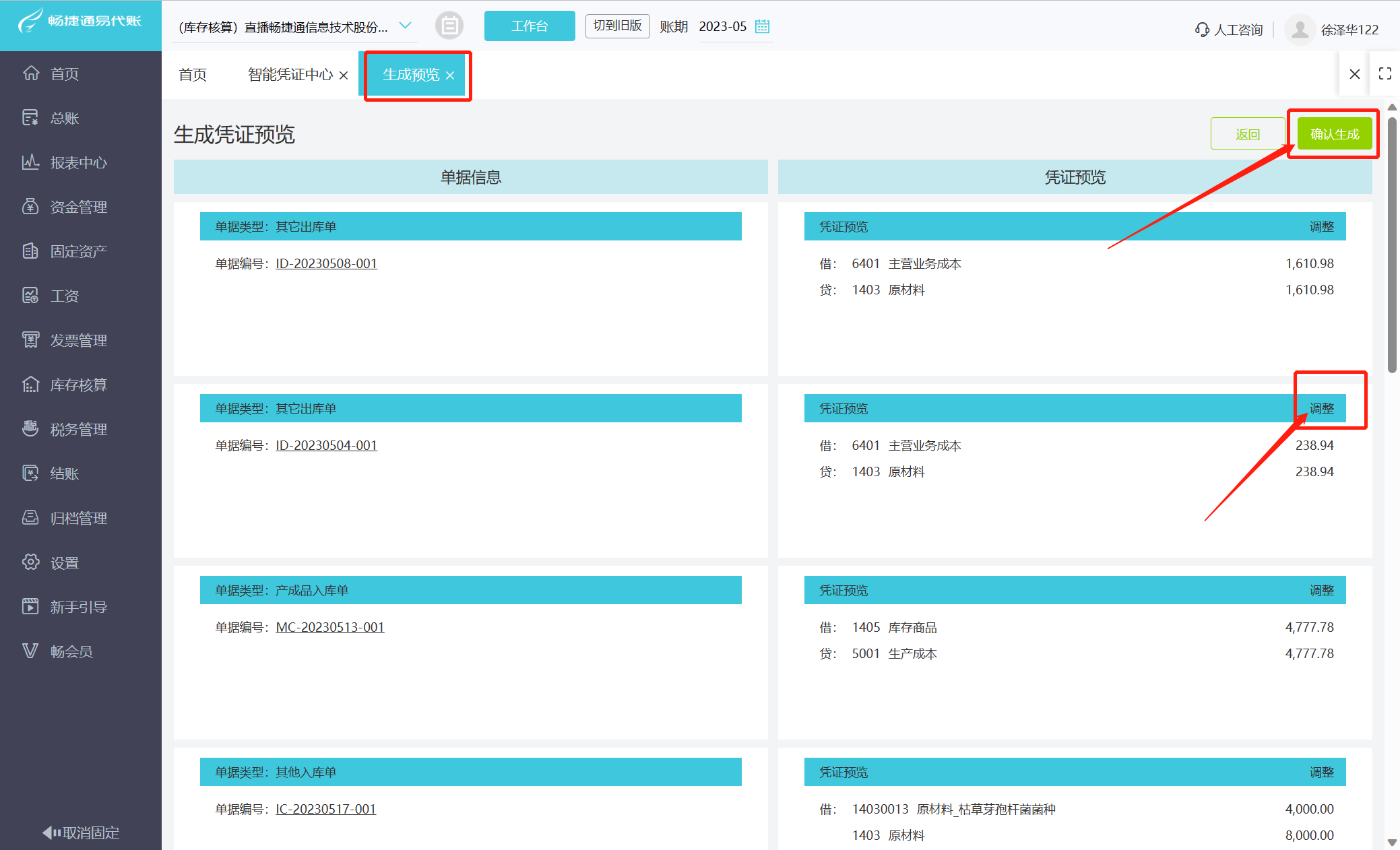Switch to the 智能凭证中心 tab
Screen dimensions: 1400x850
[290, 75]
